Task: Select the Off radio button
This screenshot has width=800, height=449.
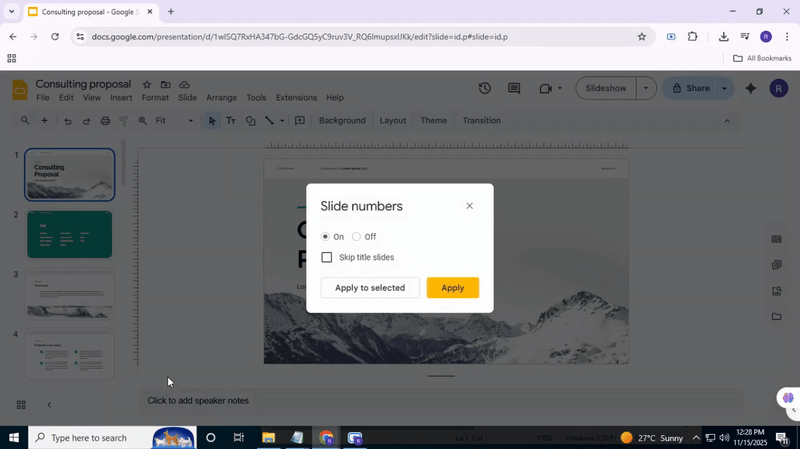Action: coord(356,237)
